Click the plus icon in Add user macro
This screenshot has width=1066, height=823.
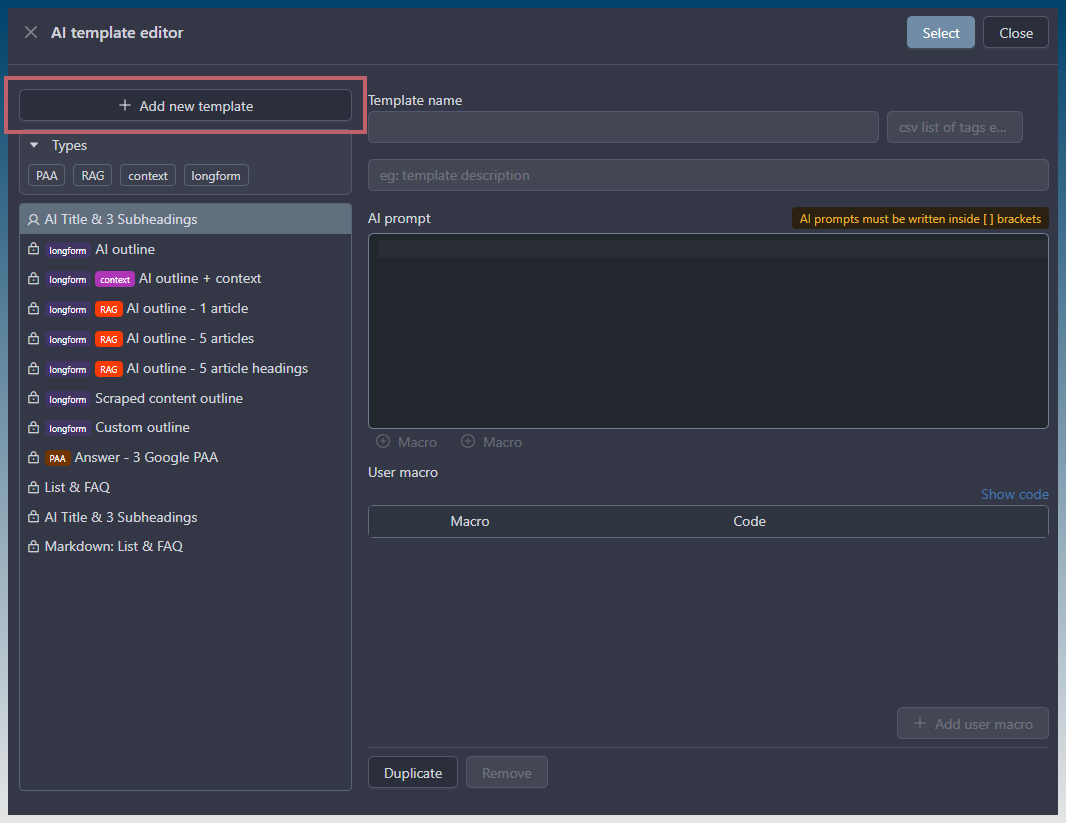[x=920, y=723]
